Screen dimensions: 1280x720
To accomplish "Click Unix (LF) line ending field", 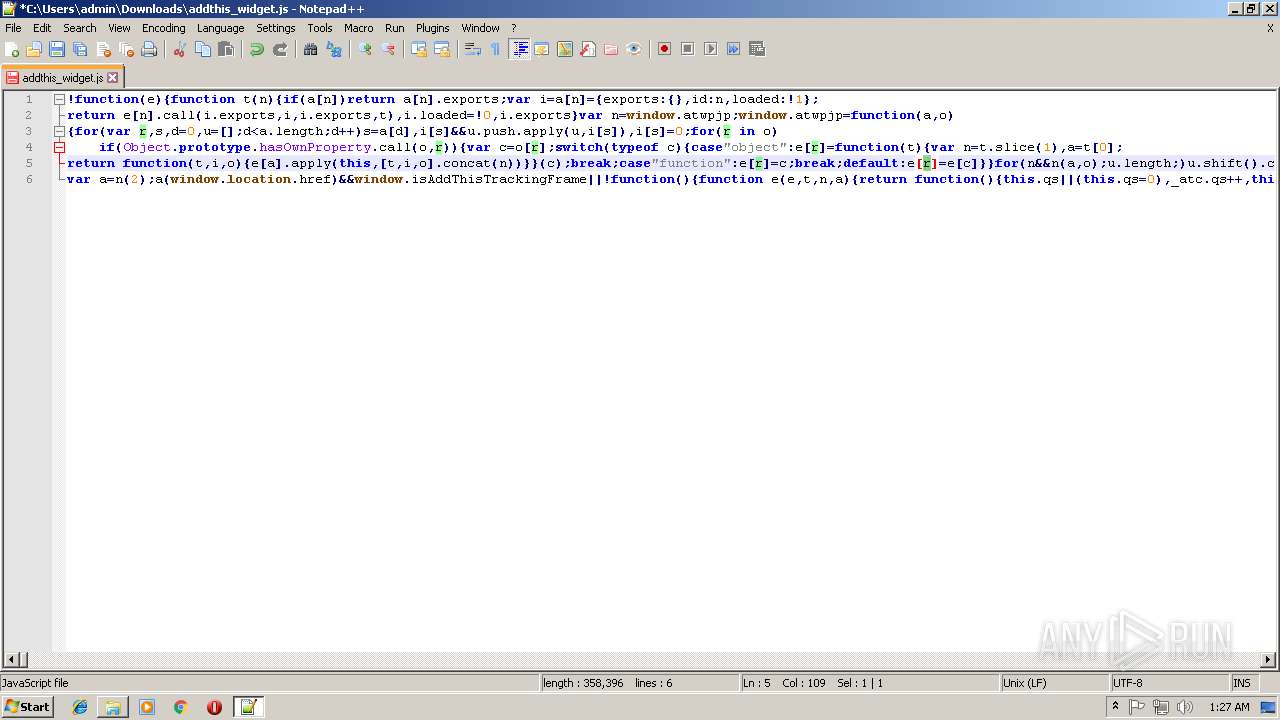I will click(1054, 683).
